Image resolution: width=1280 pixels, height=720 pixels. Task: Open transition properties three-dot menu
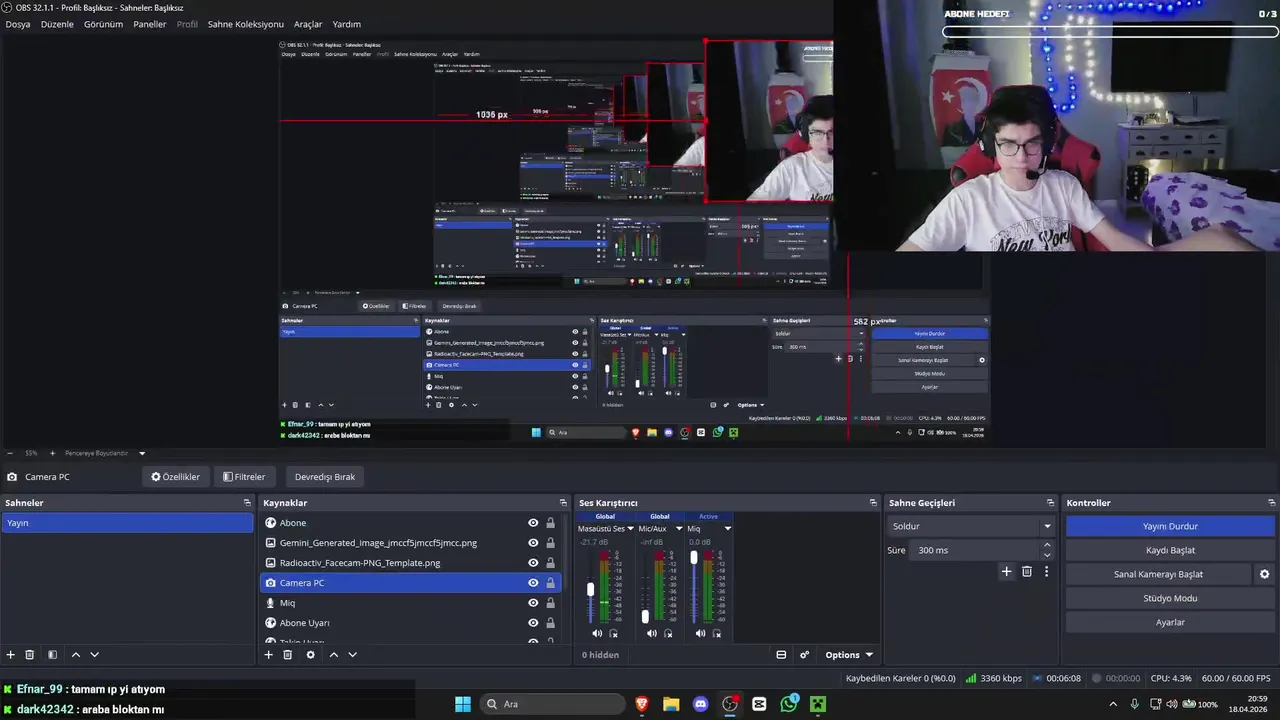click(1046, 572)
